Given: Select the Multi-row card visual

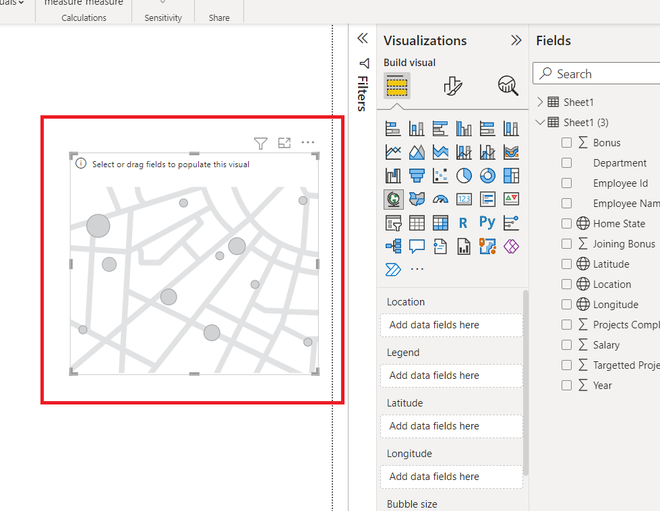Looking at the screenshot, I should click(487, 199).
